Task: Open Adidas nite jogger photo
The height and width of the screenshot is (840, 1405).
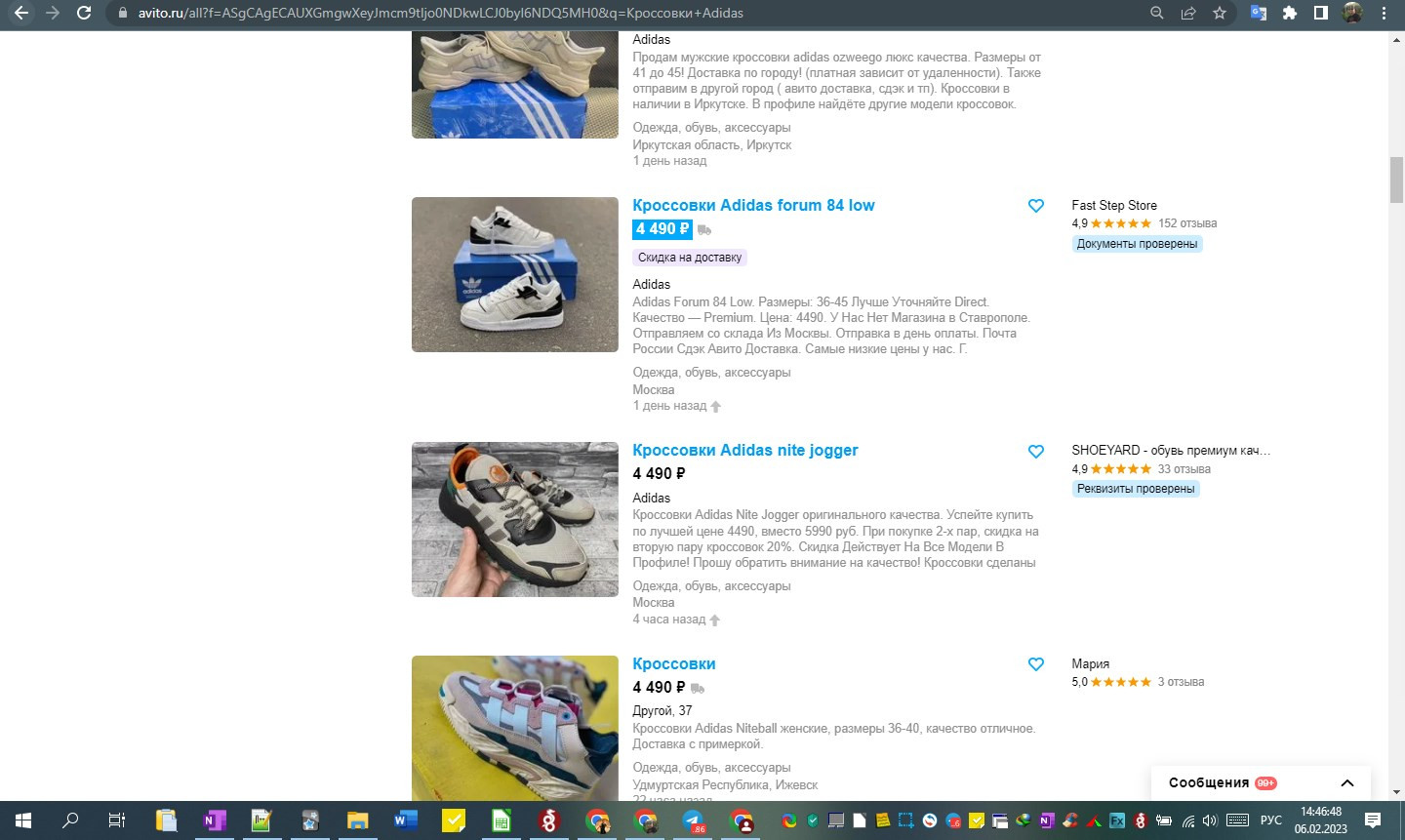Action: pyautogui.click(x=515, y=519)
